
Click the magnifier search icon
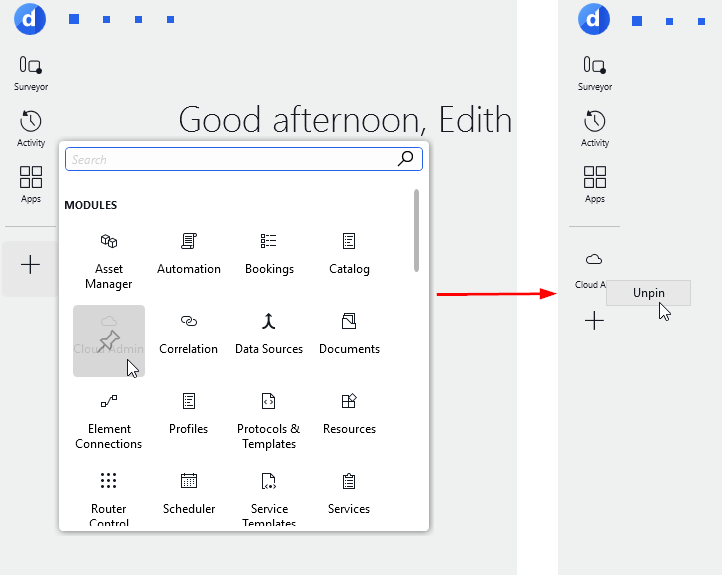click(405, 159)
